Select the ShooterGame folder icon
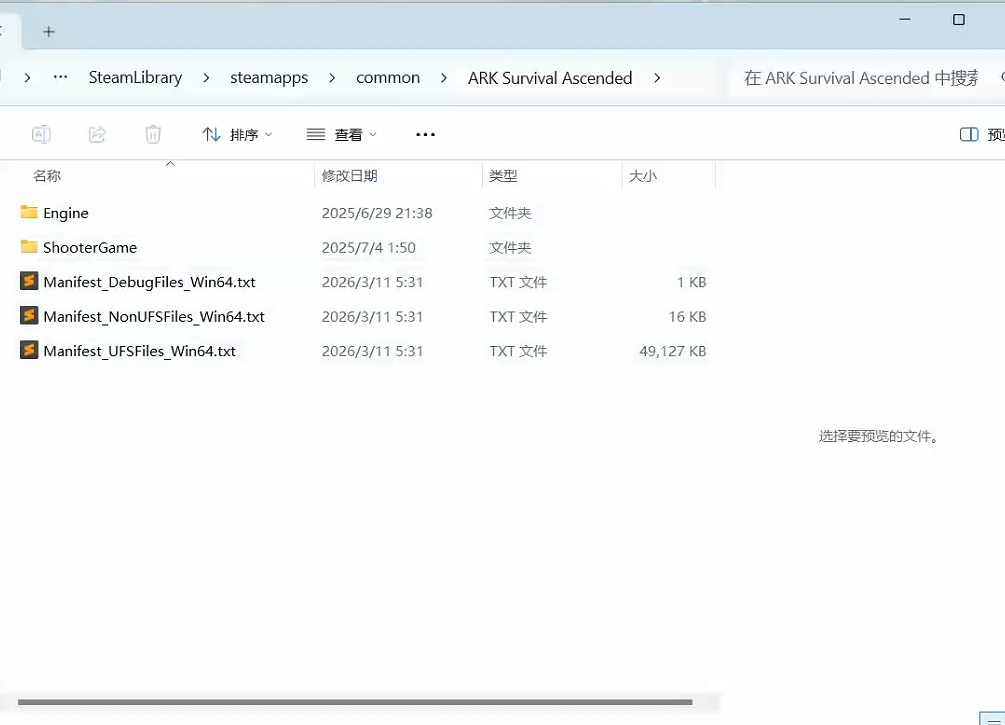This screenshot has height=725, width=1005. pos(29,247)
